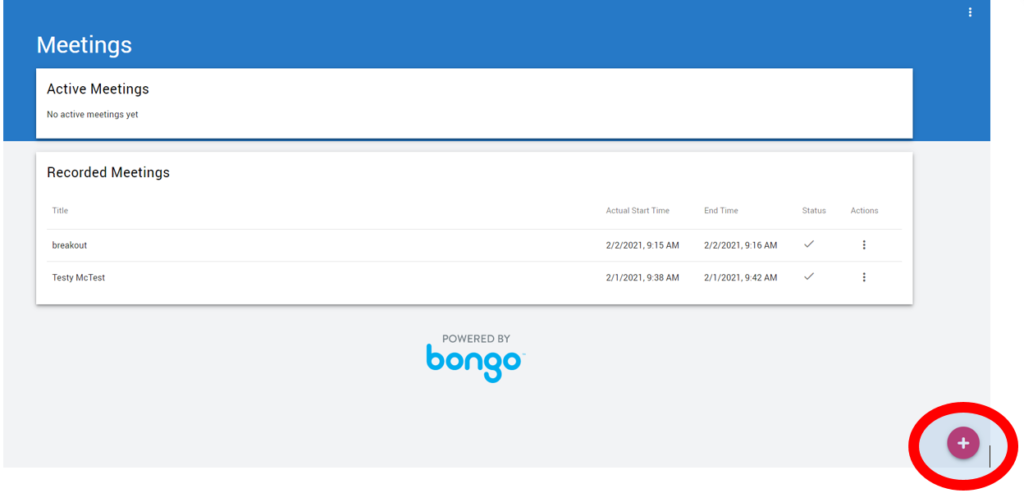This screenshot has height=493, width=1024.
Task: Click the pink plus button to add meeting
Action: click(x=962, y=443)
